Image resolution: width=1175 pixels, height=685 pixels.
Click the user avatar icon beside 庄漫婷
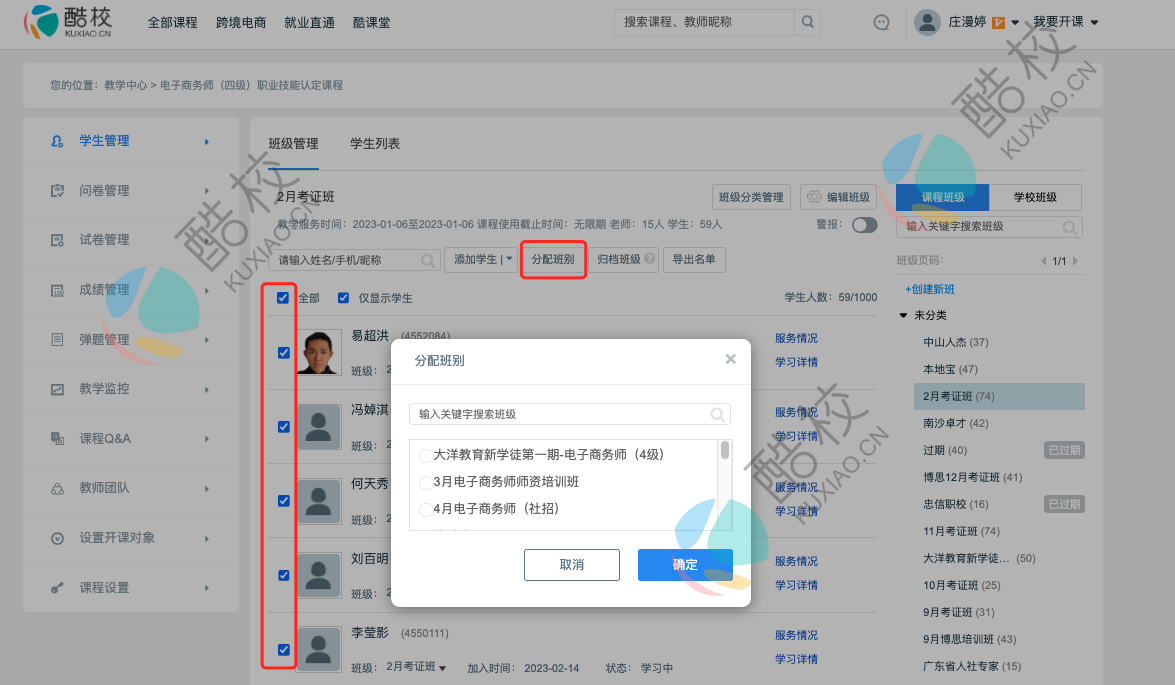(x=927, y=22)
